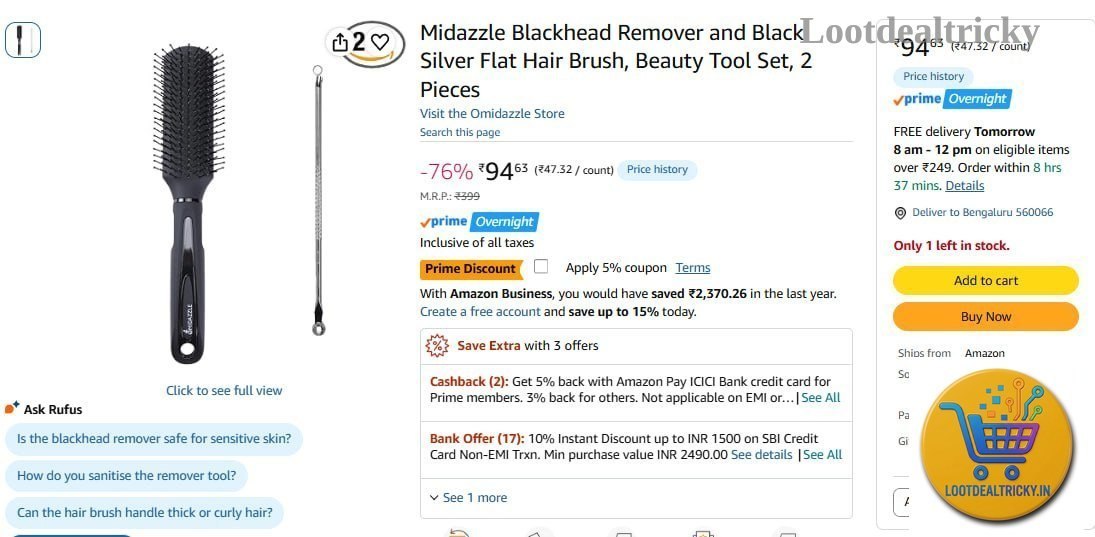Click to see full view of product
The width and height of the screenshot is (1095, 537).
(224, 391)
